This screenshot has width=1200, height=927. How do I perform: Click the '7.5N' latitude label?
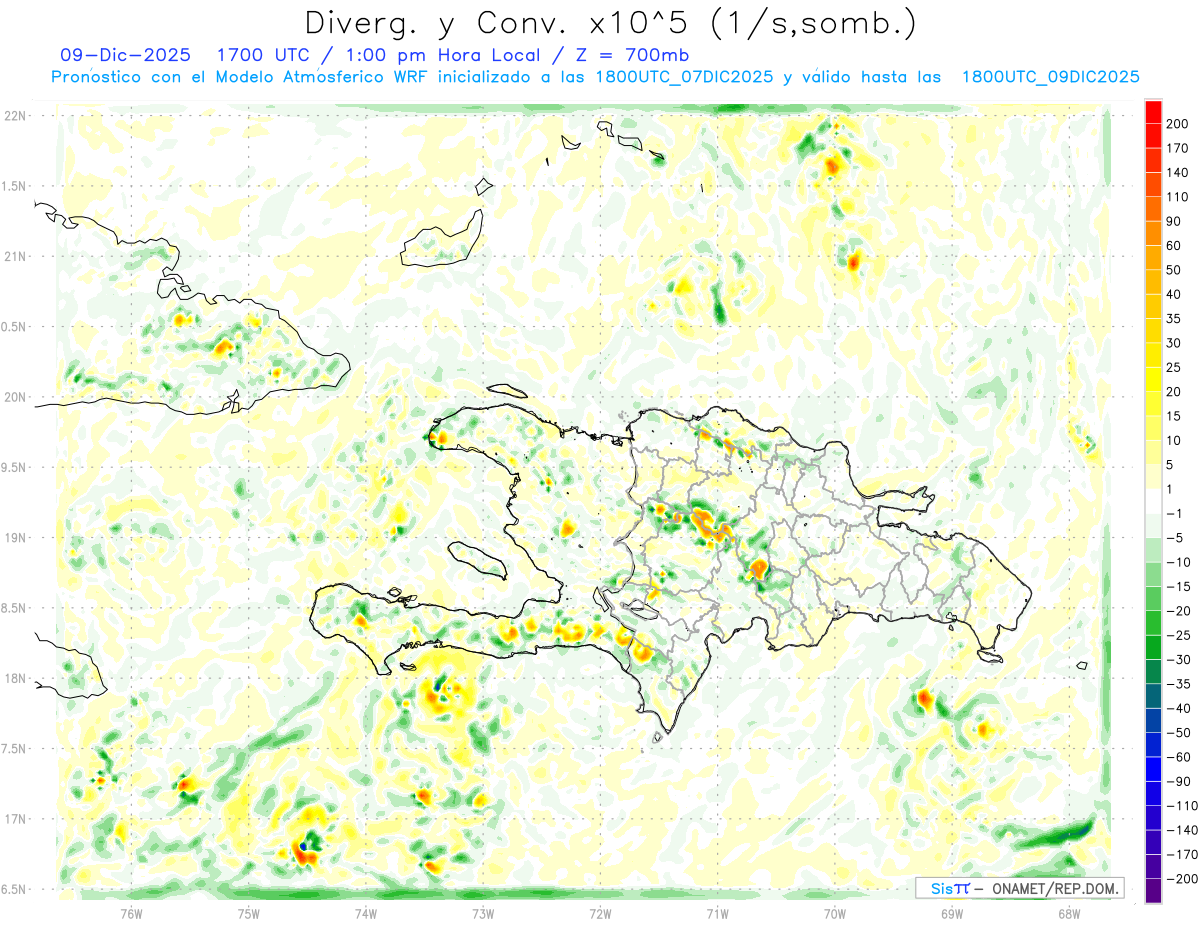(14, 748)
